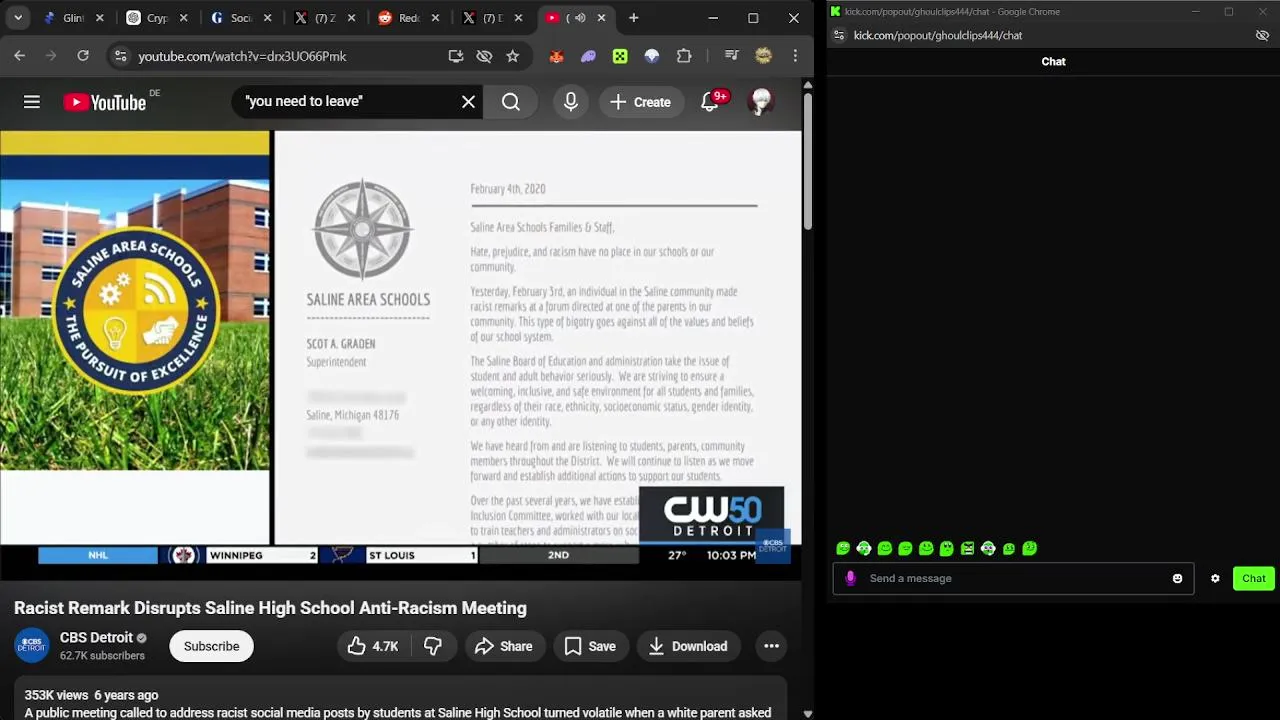Reload the YouTube page
The width and height of the screenshot is (1280, 720).
pyautogui.click(x=83, y=56)
